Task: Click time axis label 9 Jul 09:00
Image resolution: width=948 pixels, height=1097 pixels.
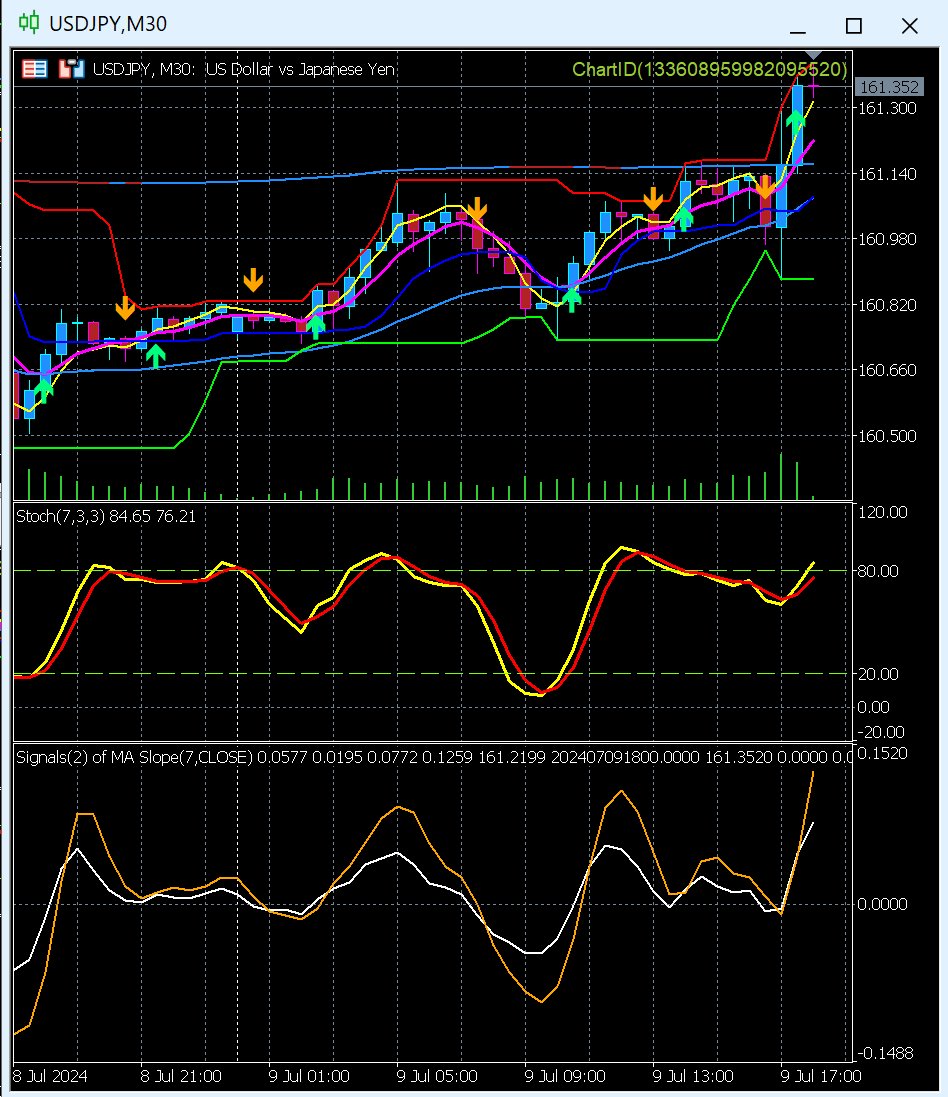Action: pyautogui.click(x=565, y=1076)
